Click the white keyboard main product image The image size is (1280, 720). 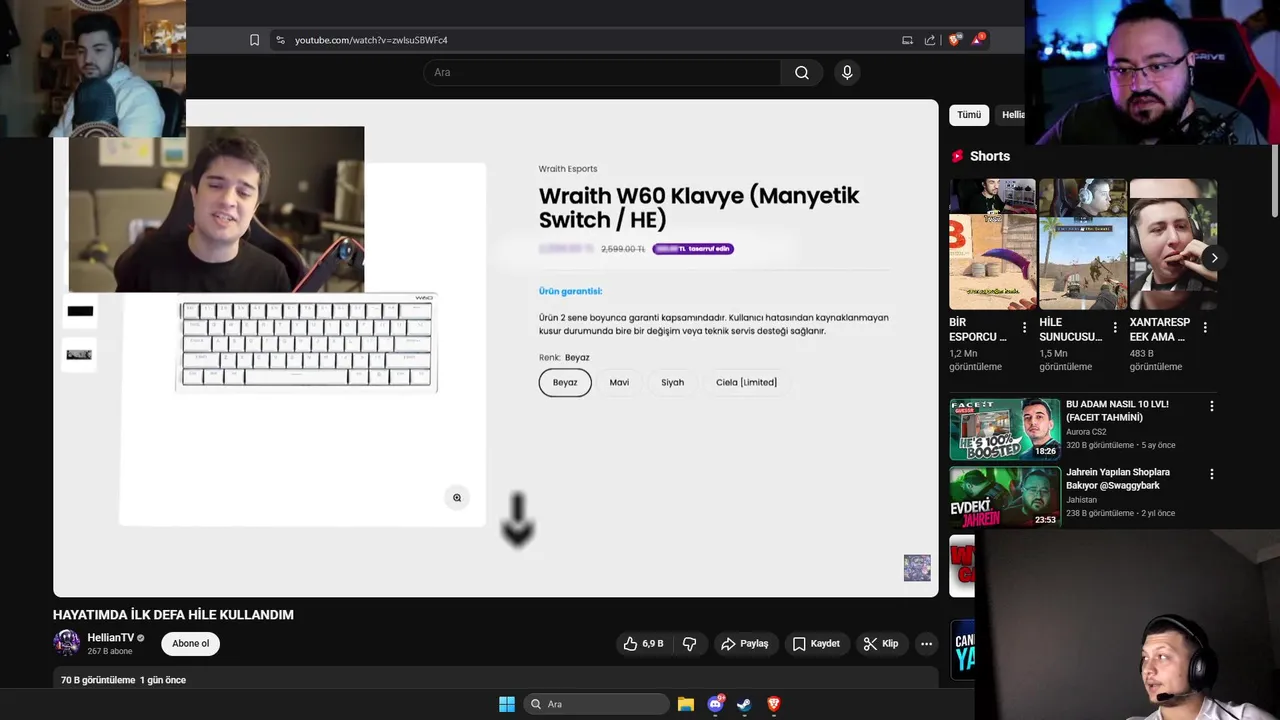[307, 343]
